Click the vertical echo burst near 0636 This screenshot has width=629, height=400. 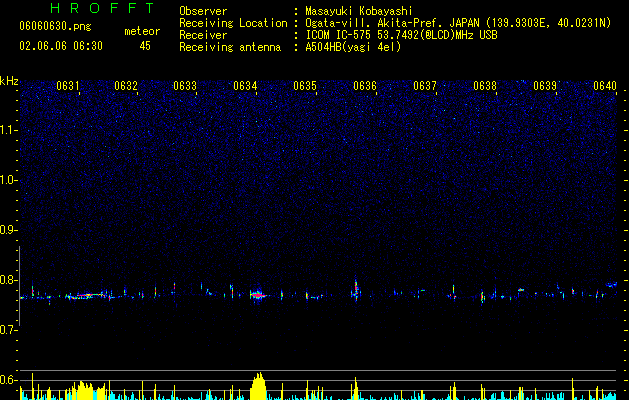pos(355,289)
